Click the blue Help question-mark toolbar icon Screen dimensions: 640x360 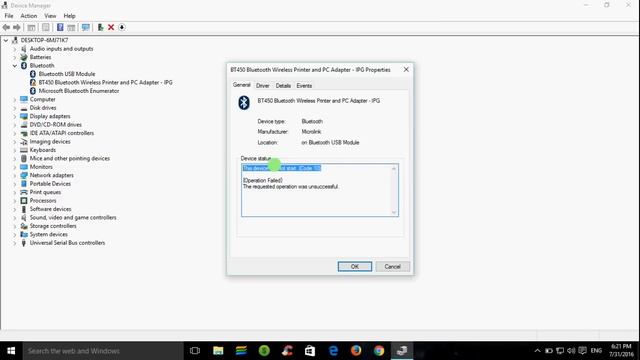click(x=60, y=27)
